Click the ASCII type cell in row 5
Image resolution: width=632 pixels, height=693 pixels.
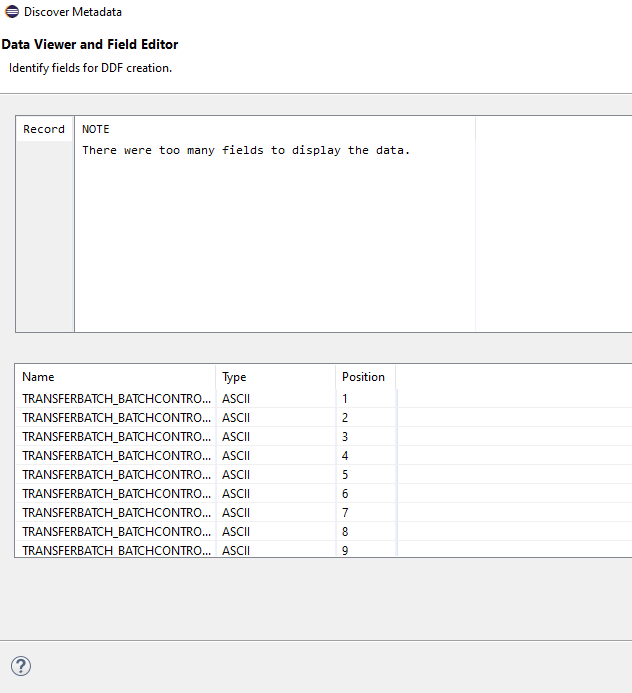[x=236, y=475]
